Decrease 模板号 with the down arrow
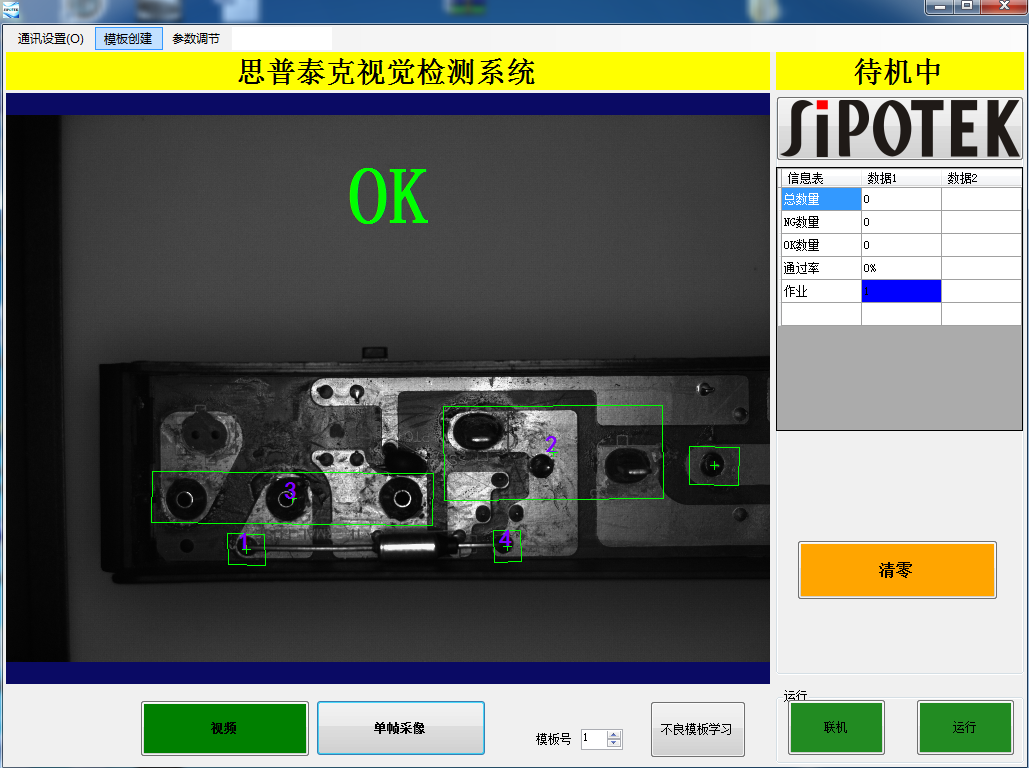This screenshot has height=768, width=1029. click(614, 743)
